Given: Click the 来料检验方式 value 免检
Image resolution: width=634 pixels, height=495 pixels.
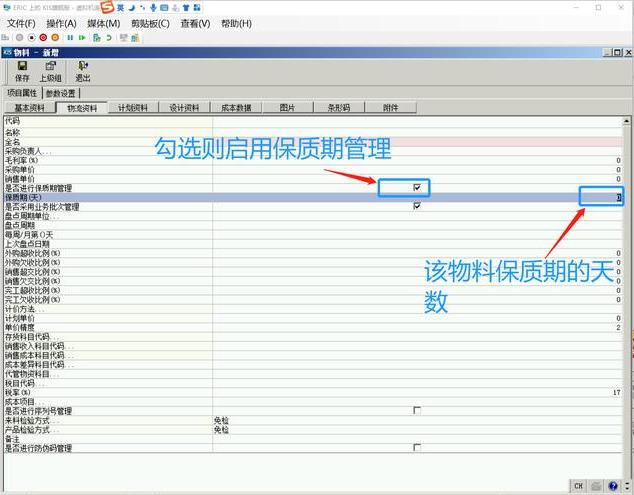Looking at the screenshot, I should click(222, 420).
